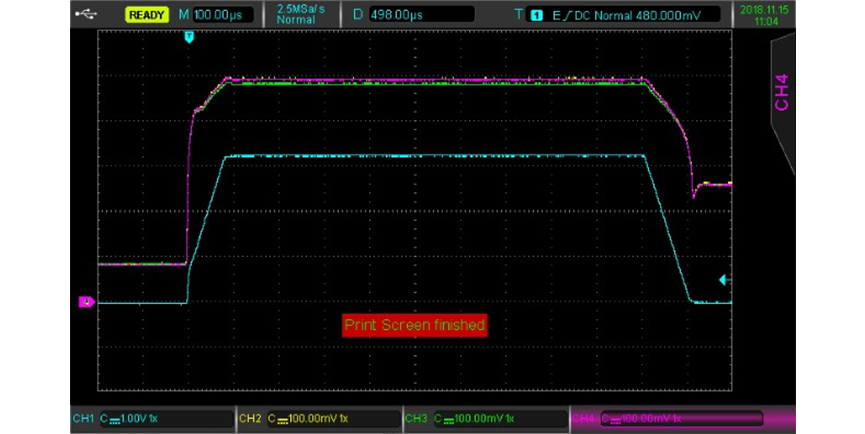Screen dimensions: 865x434
Task: Click the trigger level arrow on right edge
Action: tap(724, 280)
